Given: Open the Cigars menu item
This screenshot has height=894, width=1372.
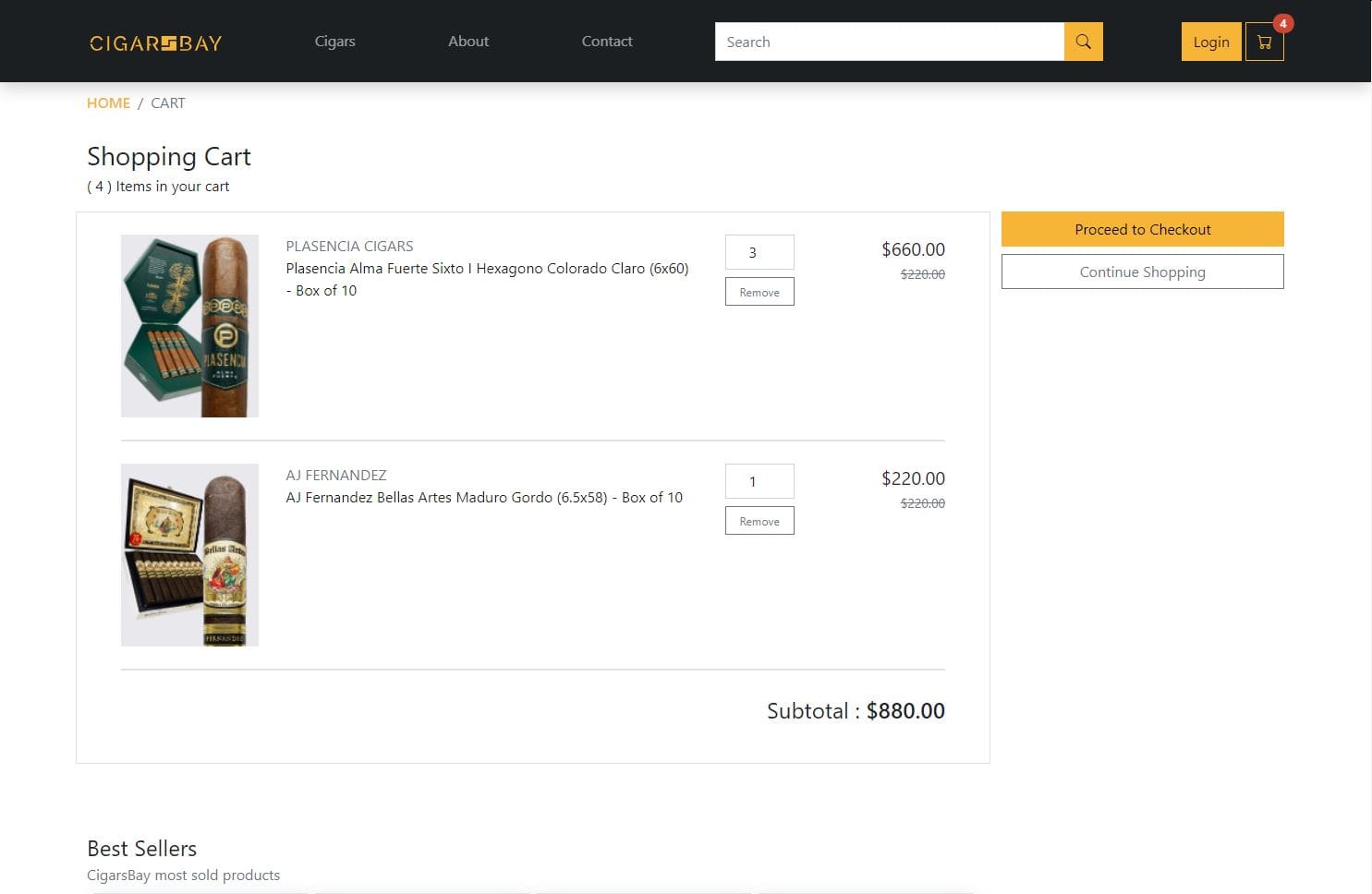Looking at the screenshot, I should tap(334, 42).
